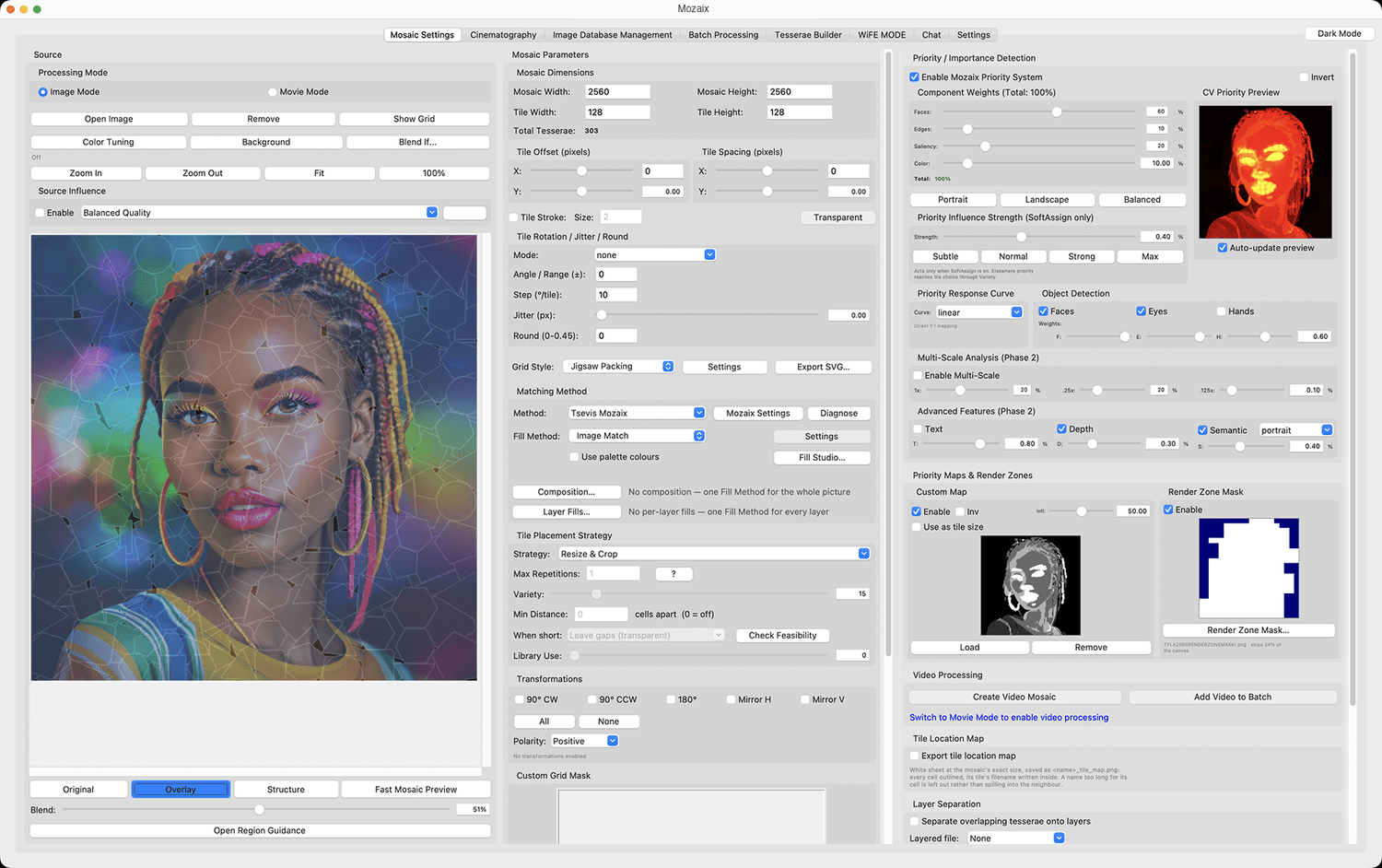The image size is (1382, 868).
Task: Toggle the Tile Stroke checkbox
Action: coord(514,217)
